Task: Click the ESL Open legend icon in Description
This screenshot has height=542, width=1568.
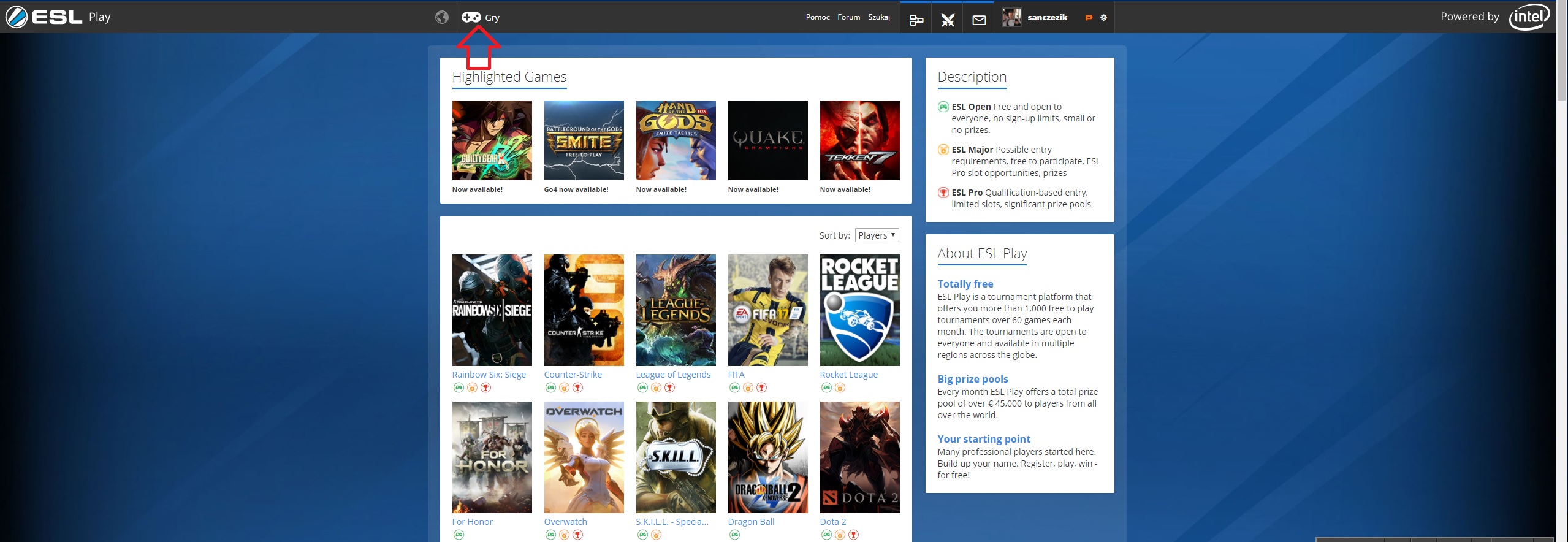Action: click(943, 107)
